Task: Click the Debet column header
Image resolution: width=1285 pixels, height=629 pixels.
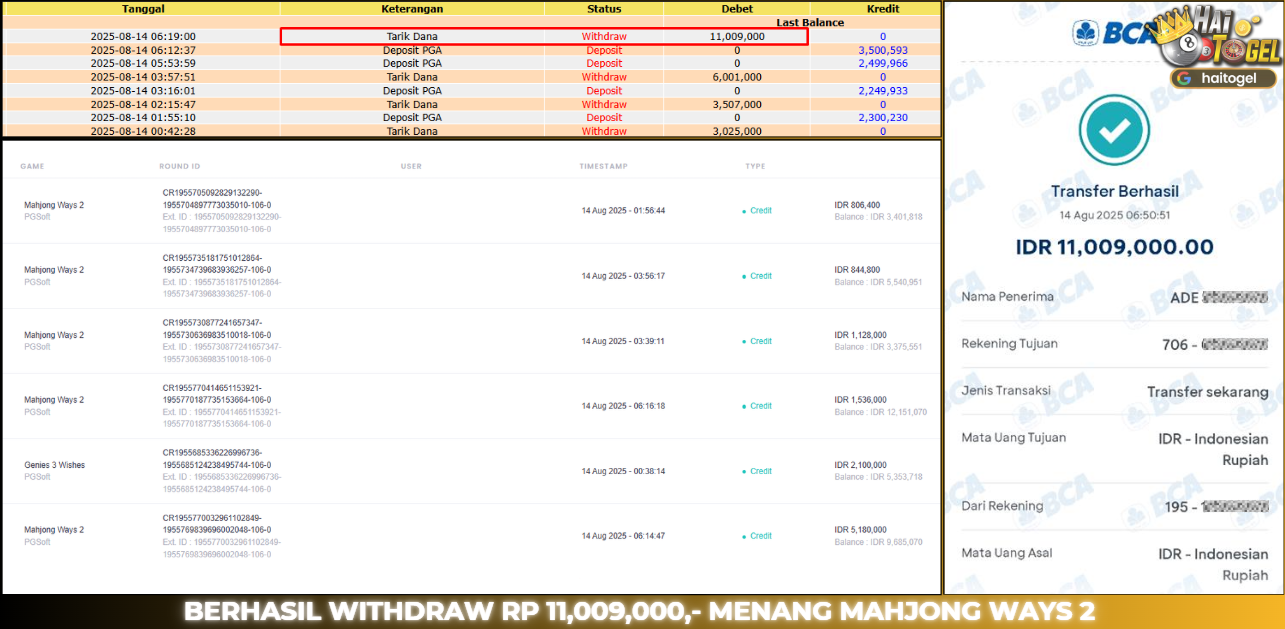Action: 737,9
